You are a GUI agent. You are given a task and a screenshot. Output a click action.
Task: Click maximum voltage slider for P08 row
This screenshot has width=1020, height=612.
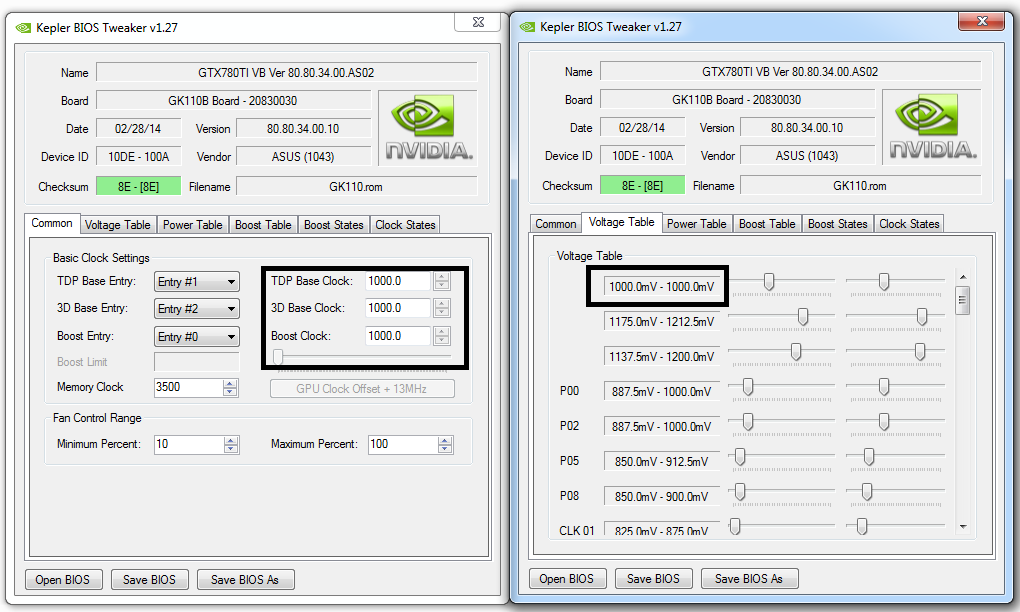(x=867, y=492)
